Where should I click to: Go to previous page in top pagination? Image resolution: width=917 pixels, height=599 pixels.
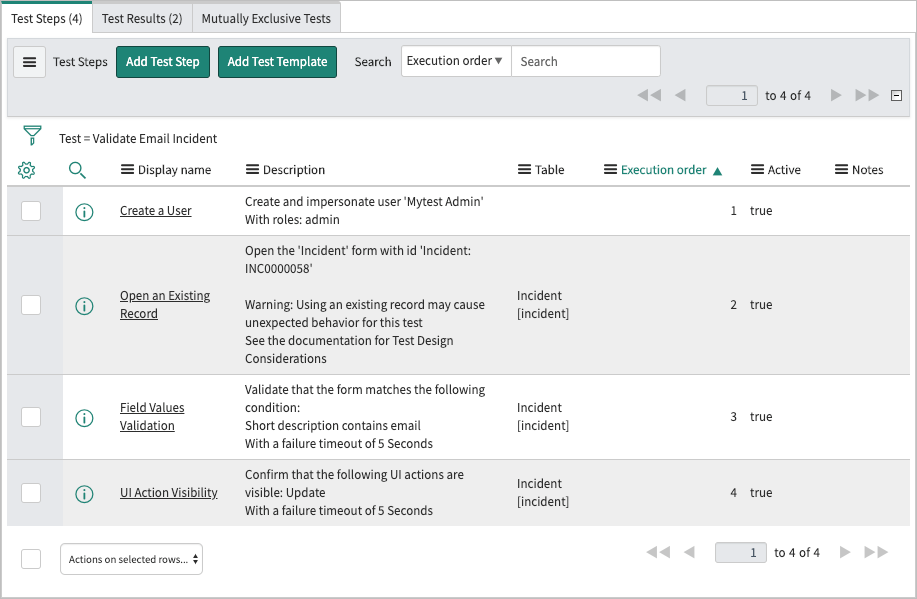pyautogui.click(x=680, y=95)
